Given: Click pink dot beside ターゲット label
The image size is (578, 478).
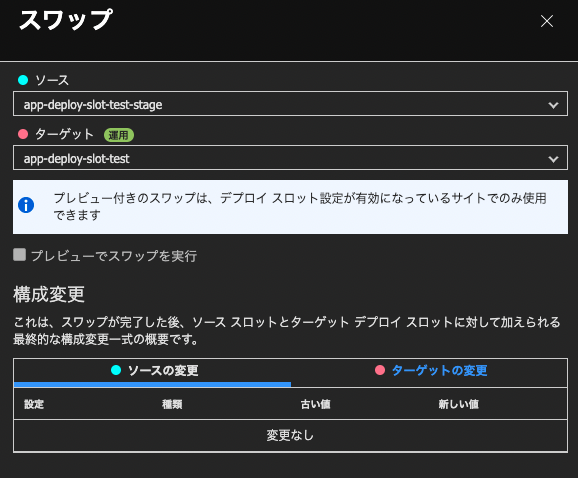Looking at the screenshot, I should click(x=23, y=134).
